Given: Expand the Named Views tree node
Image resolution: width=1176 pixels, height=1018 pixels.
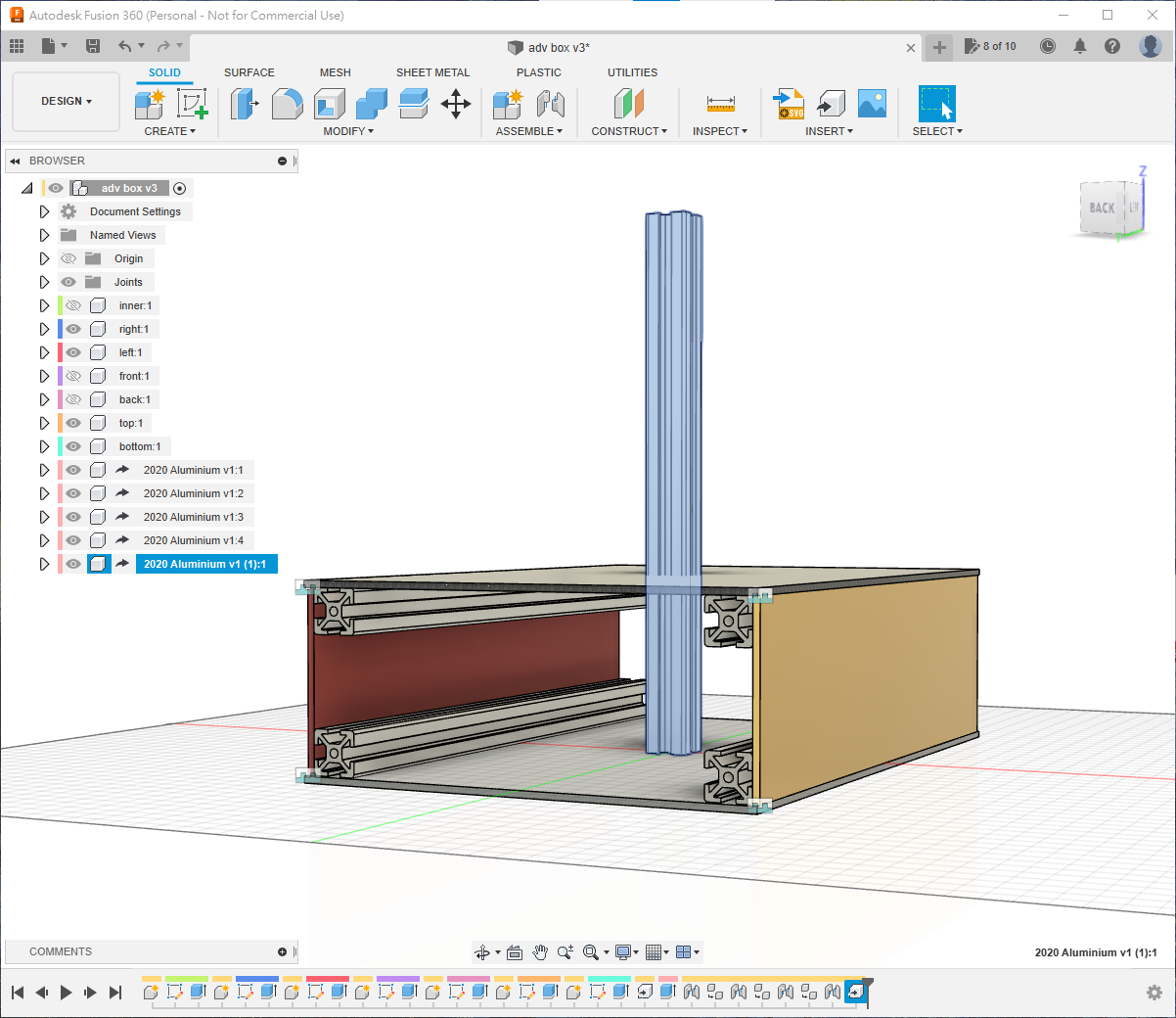Looking at the screenshot, I should coord(44,235).
